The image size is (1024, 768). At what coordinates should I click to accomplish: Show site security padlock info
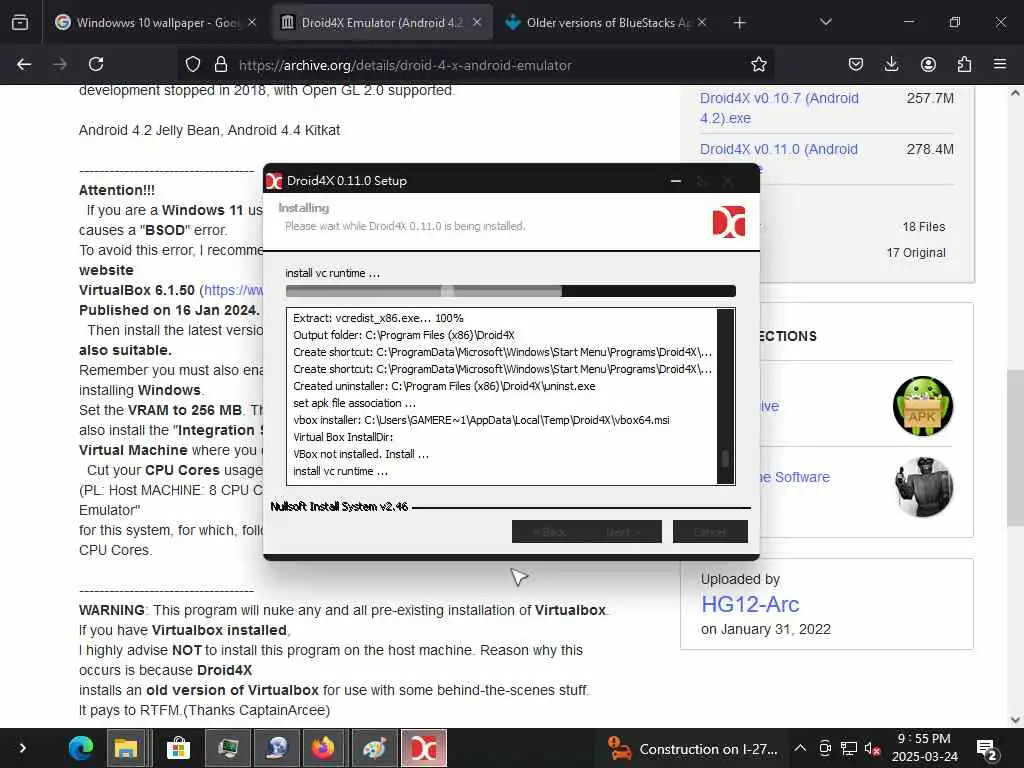pos(221,64)
